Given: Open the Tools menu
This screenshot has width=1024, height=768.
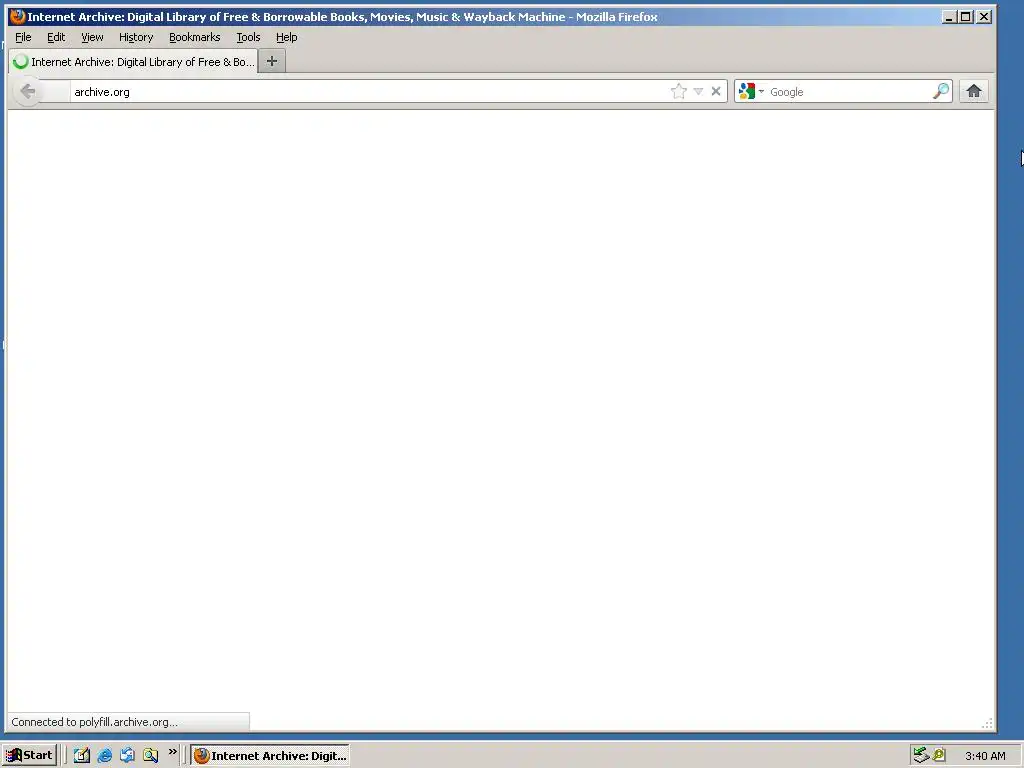Looking at the screenshot, I should pyautogui.click(x=248, y=37).
